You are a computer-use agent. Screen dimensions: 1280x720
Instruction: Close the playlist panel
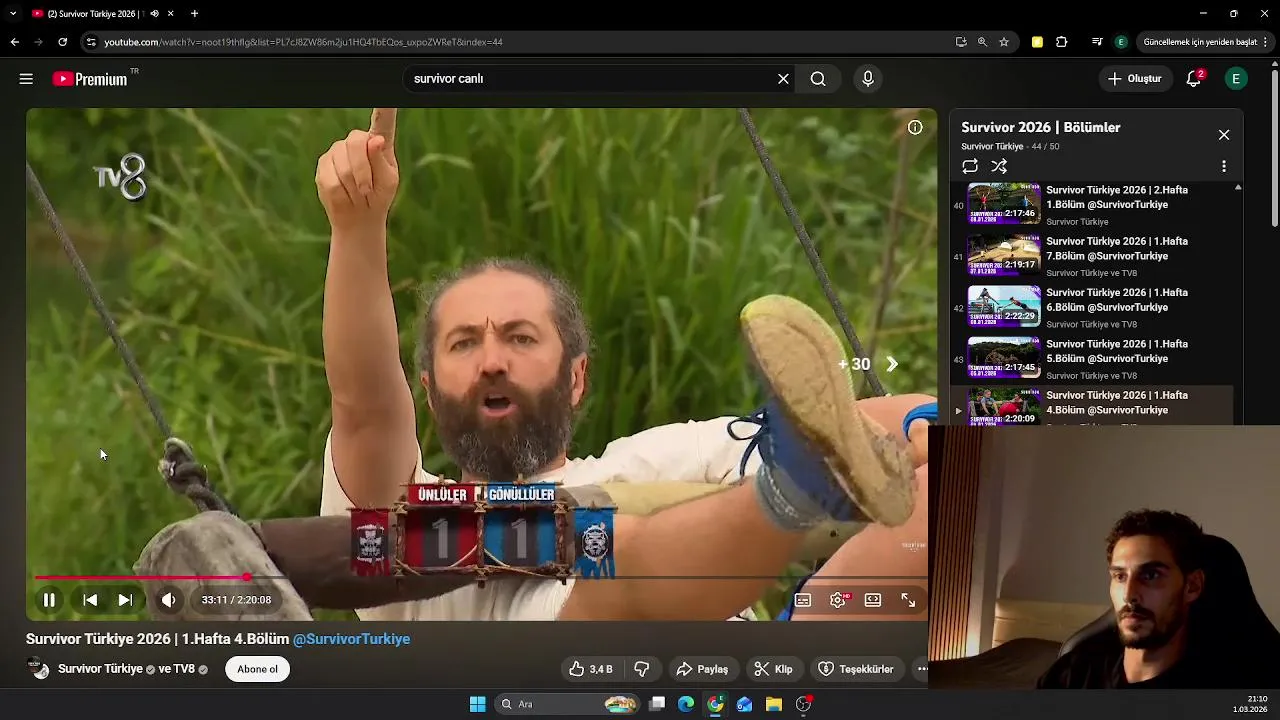coord(1224,135)
